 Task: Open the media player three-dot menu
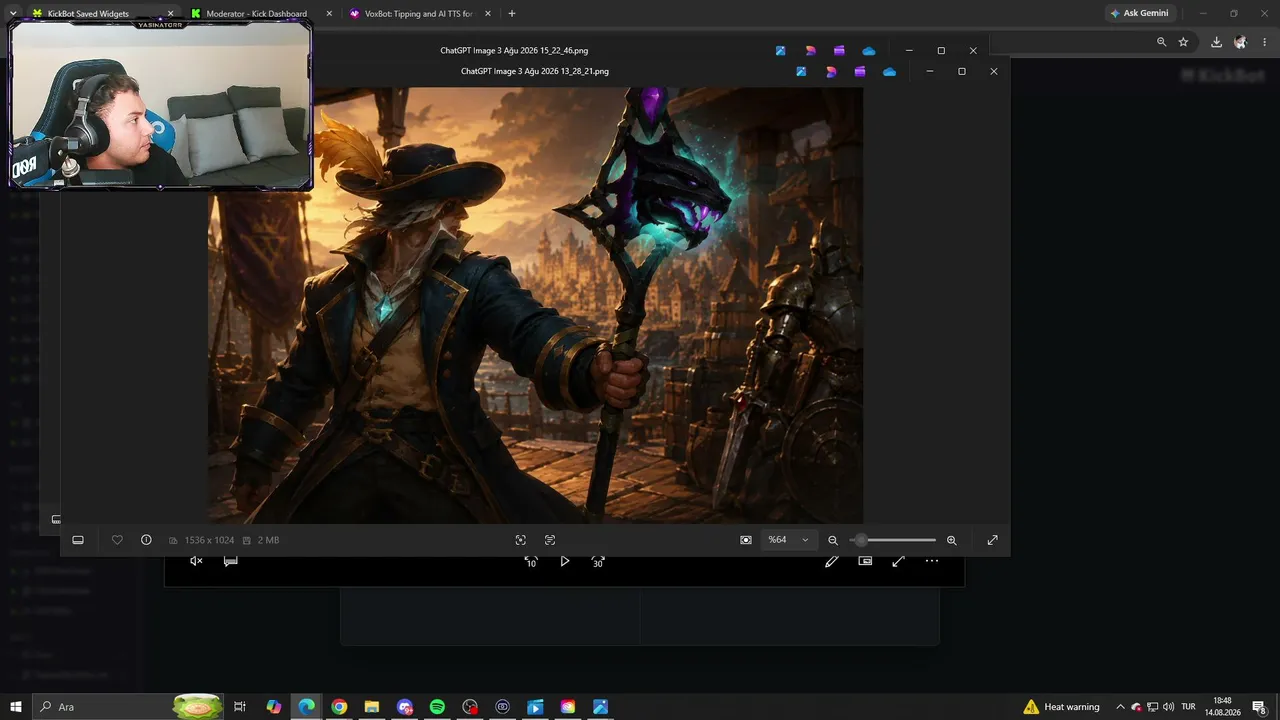(932, 561)
